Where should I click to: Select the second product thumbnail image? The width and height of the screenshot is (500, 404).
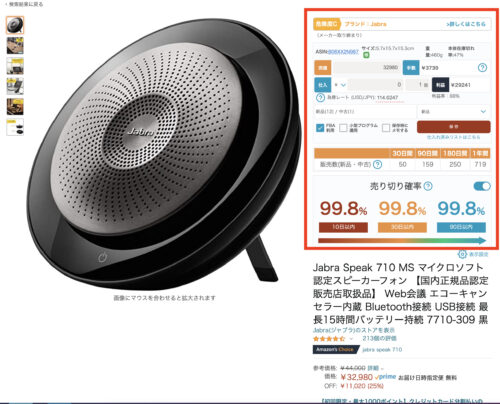tap(15, 46)
